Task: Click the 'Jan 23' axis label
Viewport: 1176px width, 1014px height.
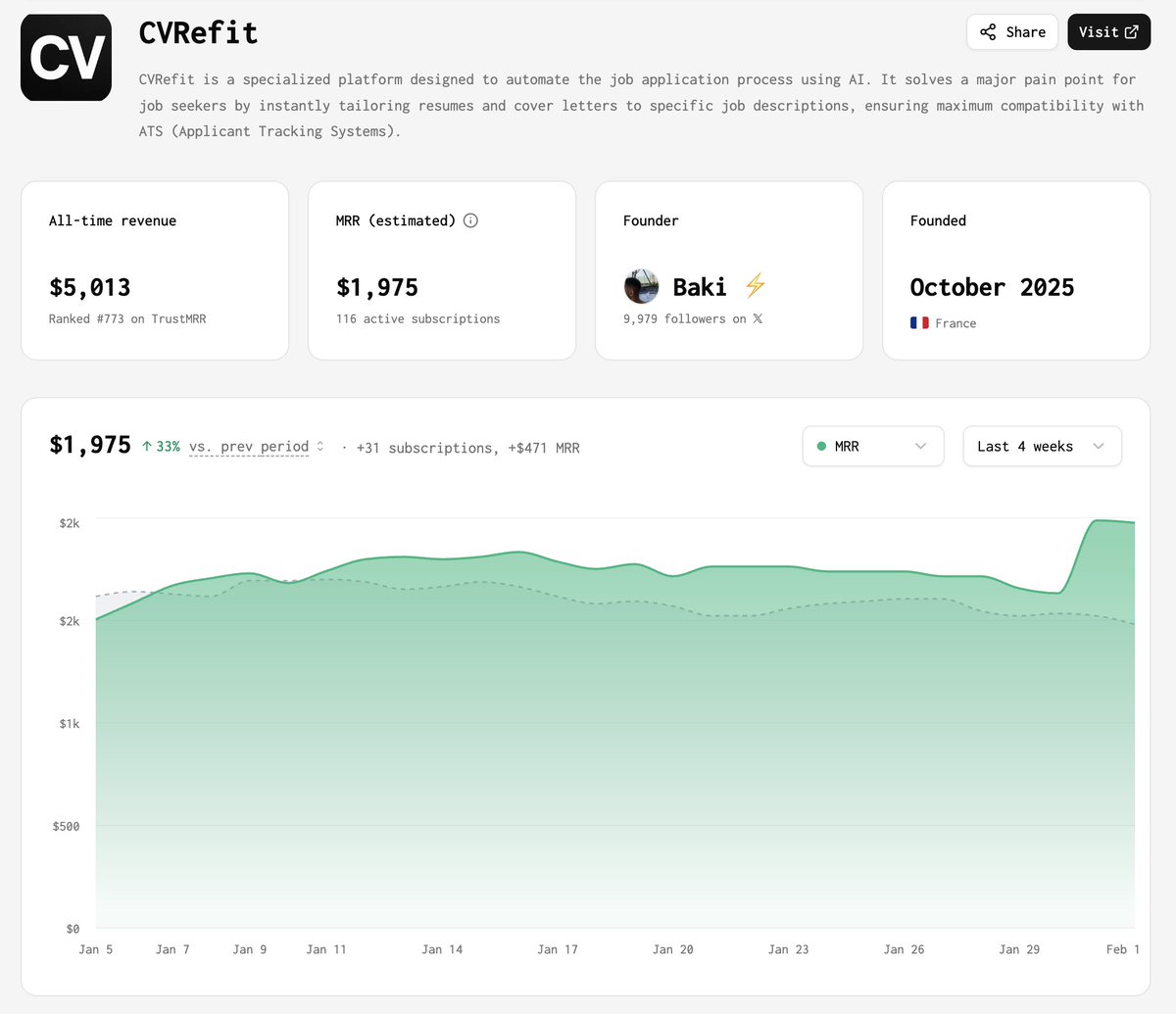Action: (x=789, y=949)
